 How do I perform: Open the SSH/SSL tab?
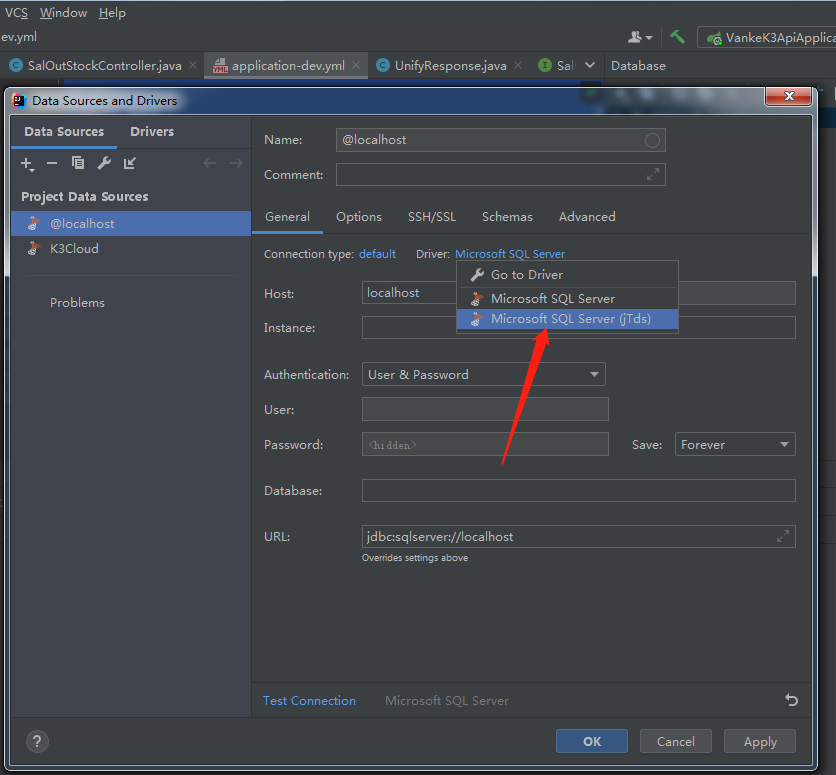(x=432, y=217)
